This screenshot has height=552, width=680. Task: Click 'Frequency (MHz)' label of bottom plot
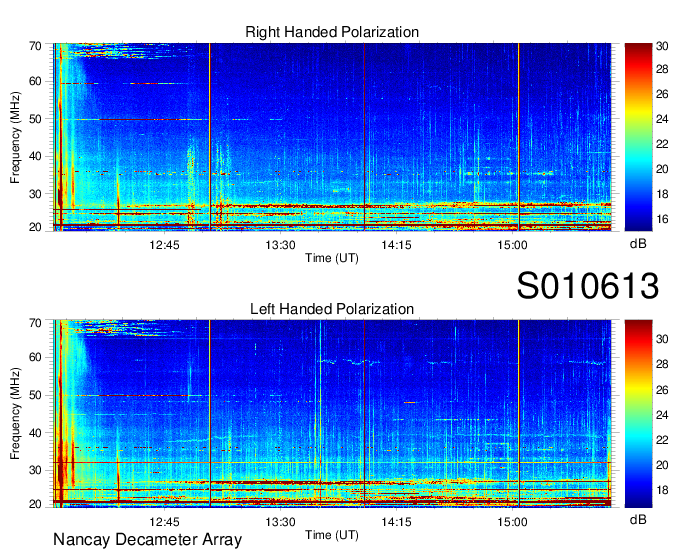tap(15, 414)
